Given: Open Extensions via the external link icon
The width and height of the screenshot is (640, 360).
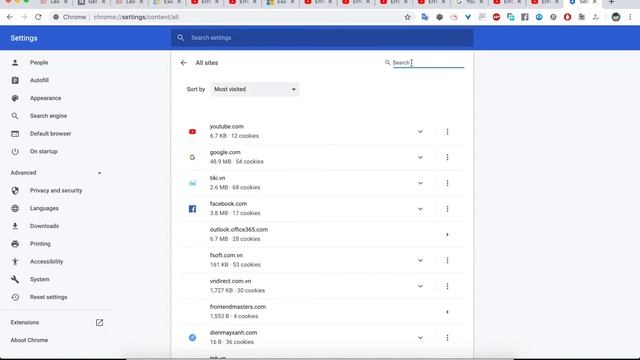Looking at the screenshot, I should click(x=99, y=322).
